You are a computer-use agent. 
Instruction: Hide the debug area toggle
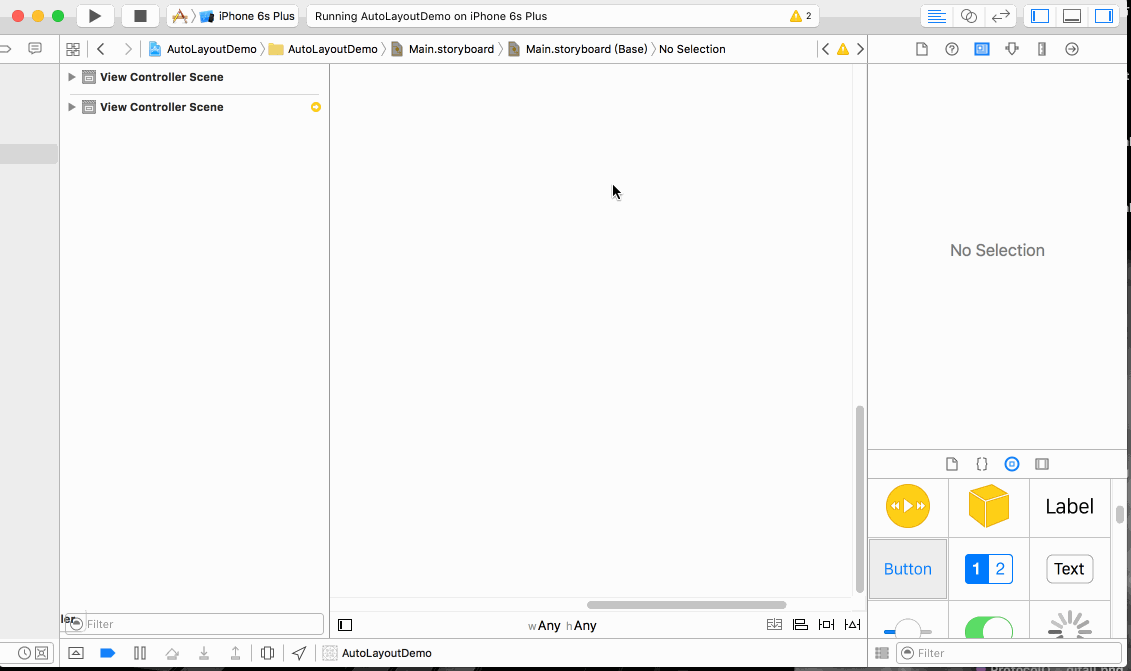click(x=76, y=653)
